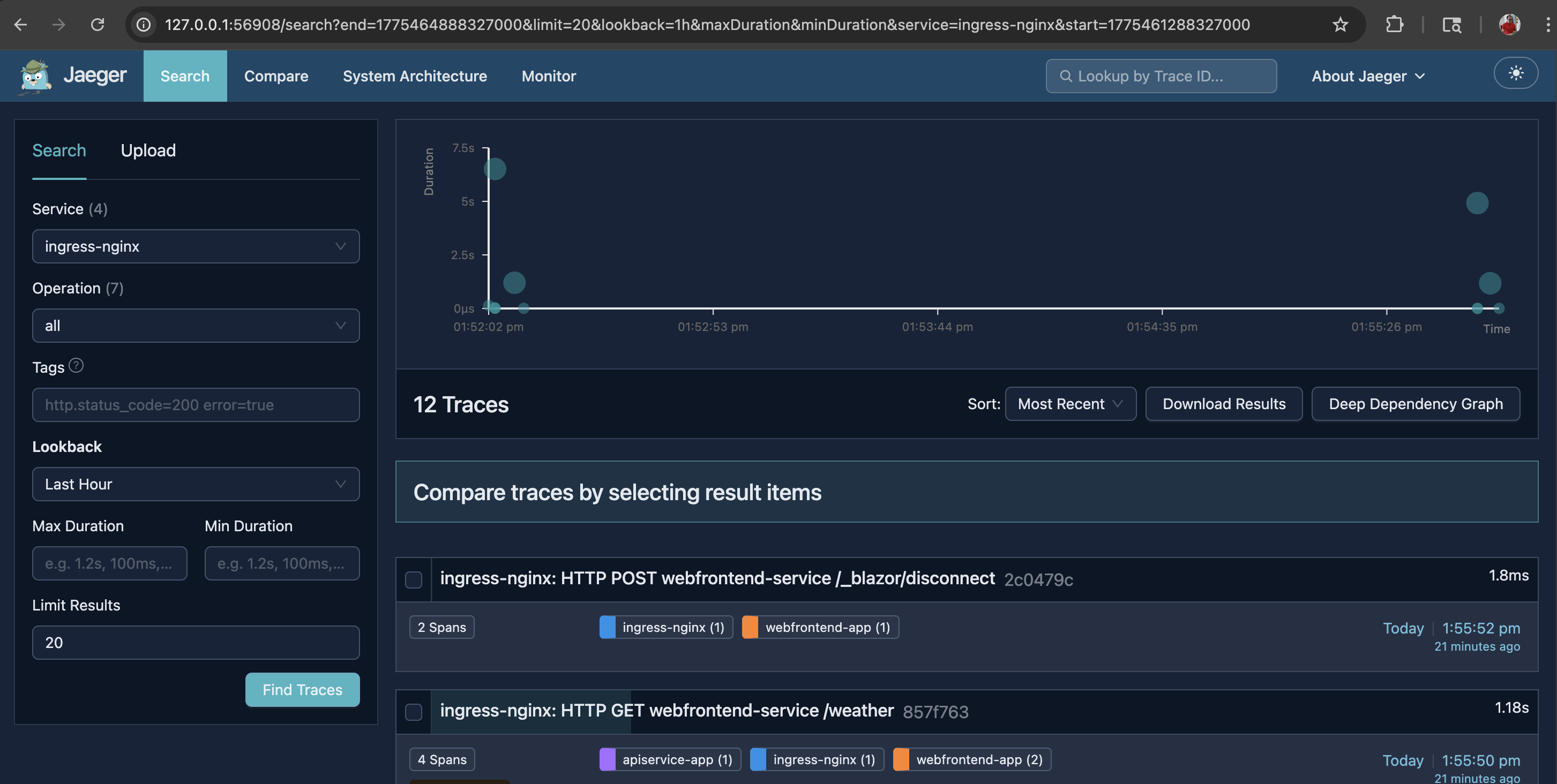This screenshot has height=784, width=1557.
Task: Click the highest duration dot near 7.5s
Action: (x=495, y=169)
